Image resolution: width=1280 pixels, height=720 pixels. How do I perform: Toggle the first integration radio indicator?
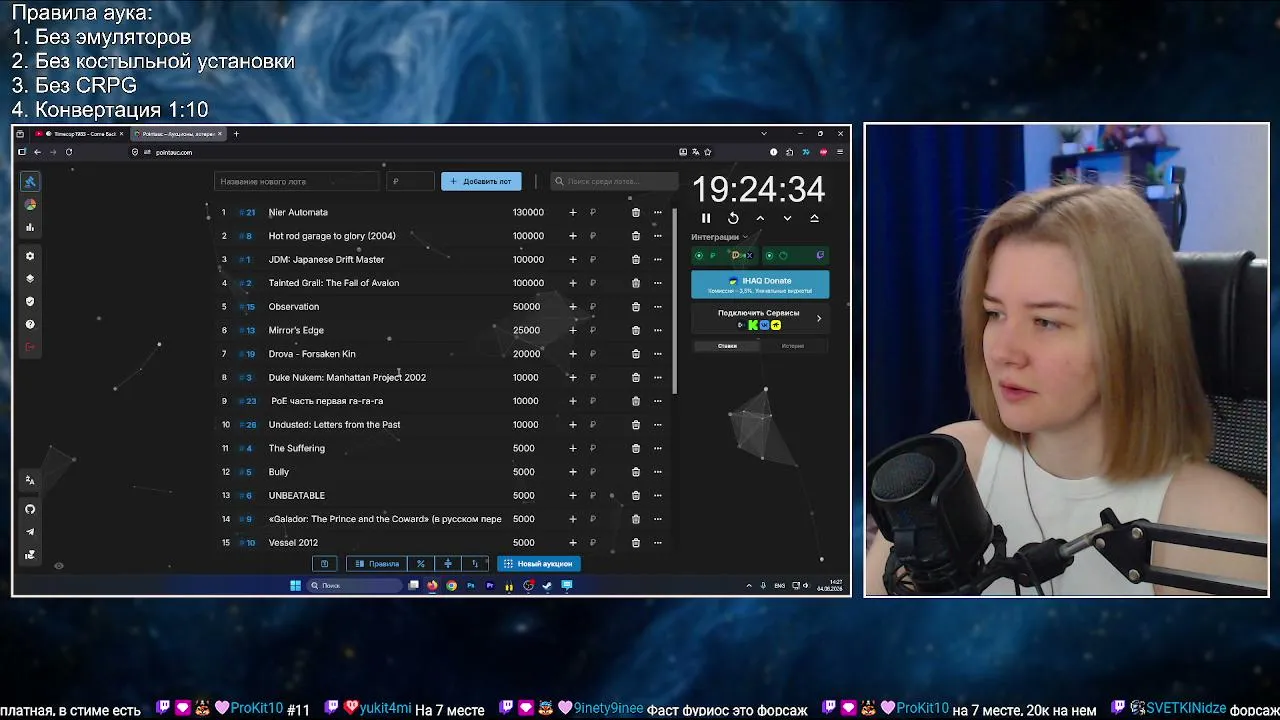coord(699,256)
